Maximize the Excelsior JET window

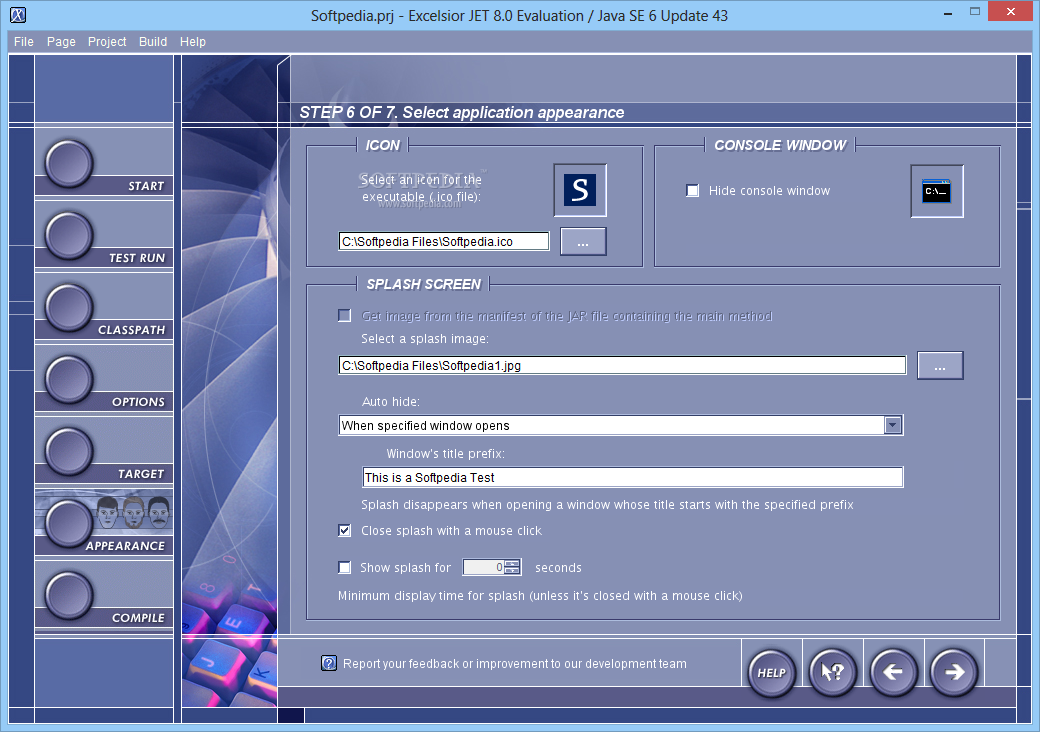(975, 12)
